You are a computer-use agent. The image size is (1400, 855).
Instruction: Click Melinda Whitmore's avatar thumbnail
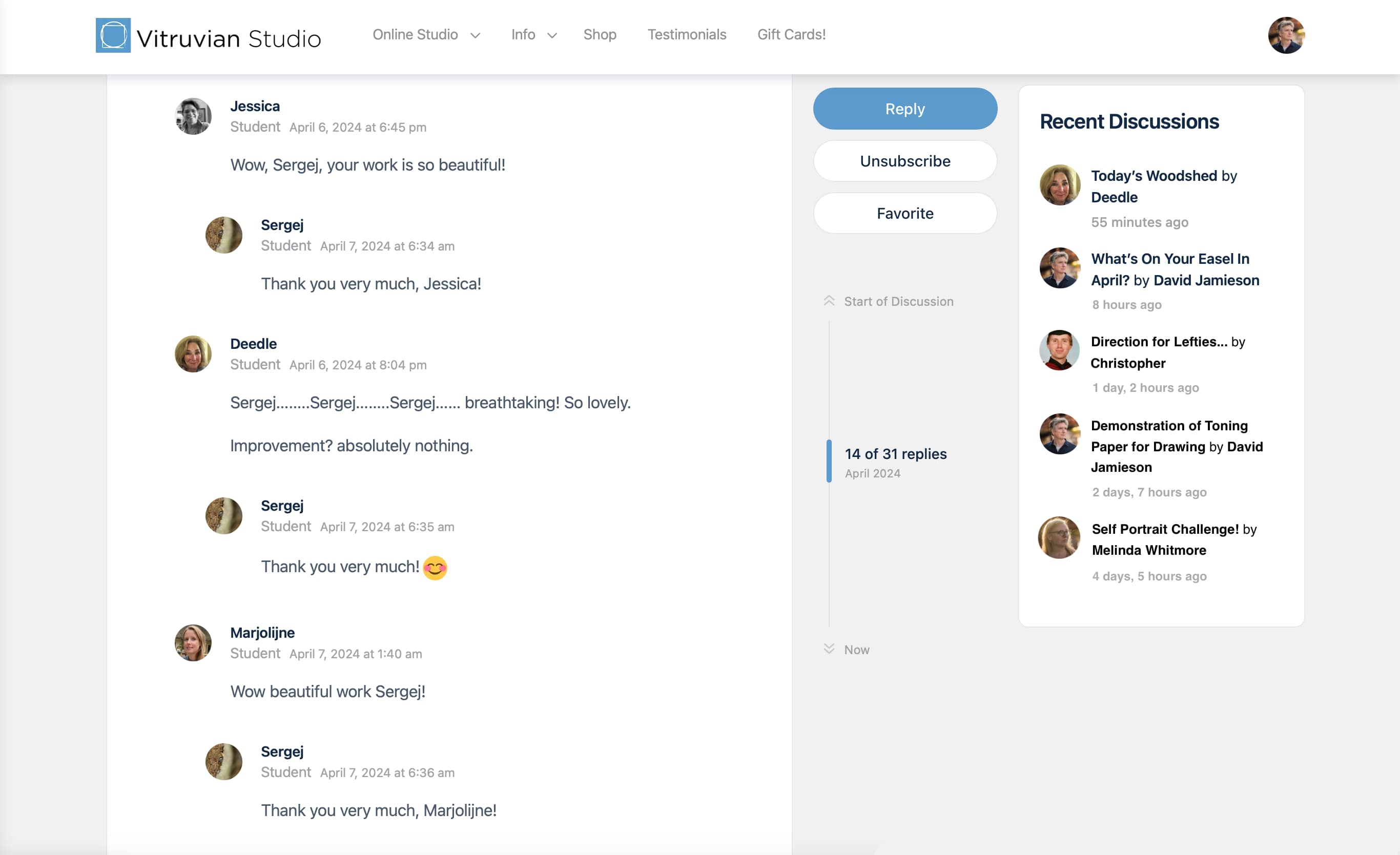point(1060,537)
